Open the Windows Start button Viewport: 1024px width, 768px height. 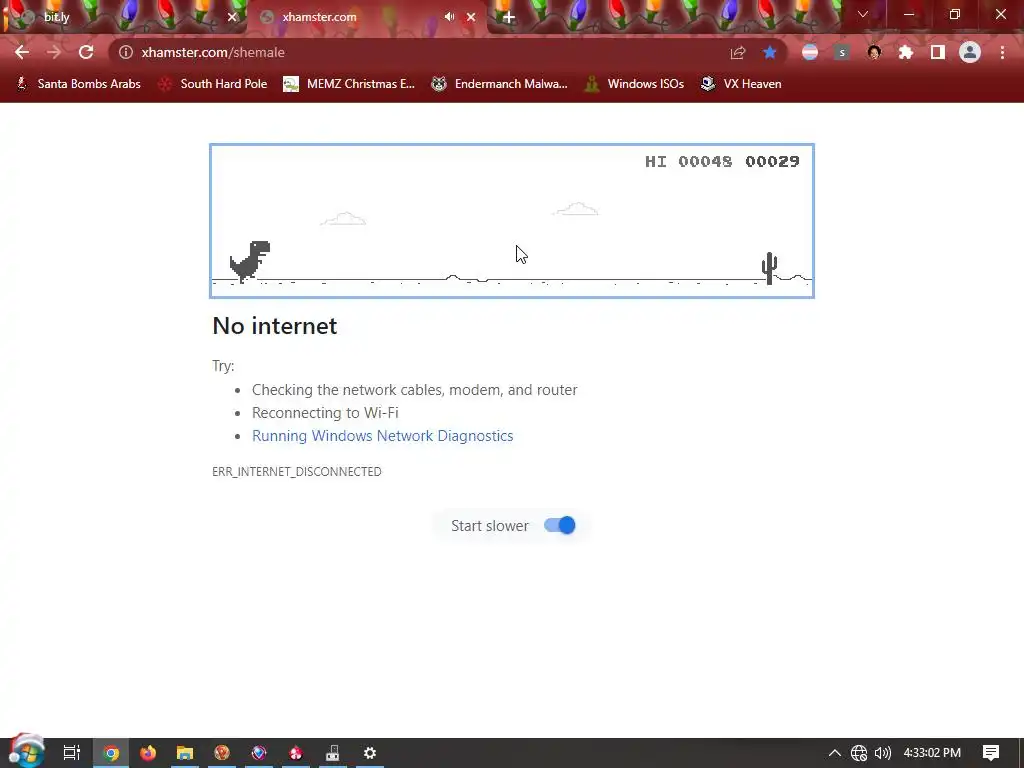point(25,753)
